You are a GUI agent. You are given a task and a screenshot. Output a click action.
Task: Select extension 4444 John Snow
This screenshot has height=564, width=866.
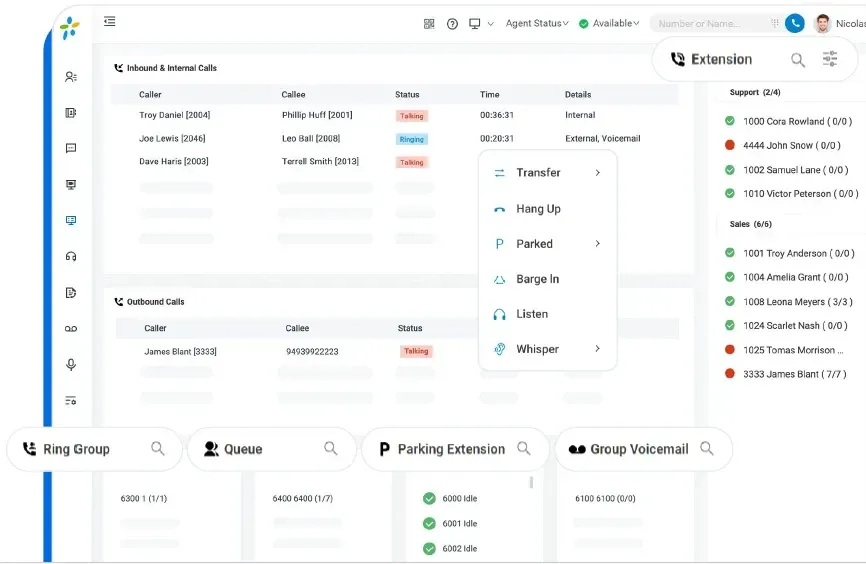pos(783,145)
